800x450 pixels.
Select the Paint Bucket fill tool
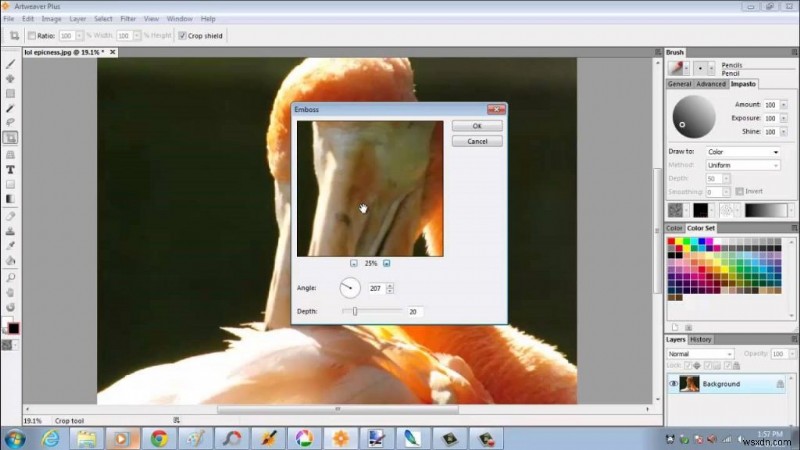10,261
